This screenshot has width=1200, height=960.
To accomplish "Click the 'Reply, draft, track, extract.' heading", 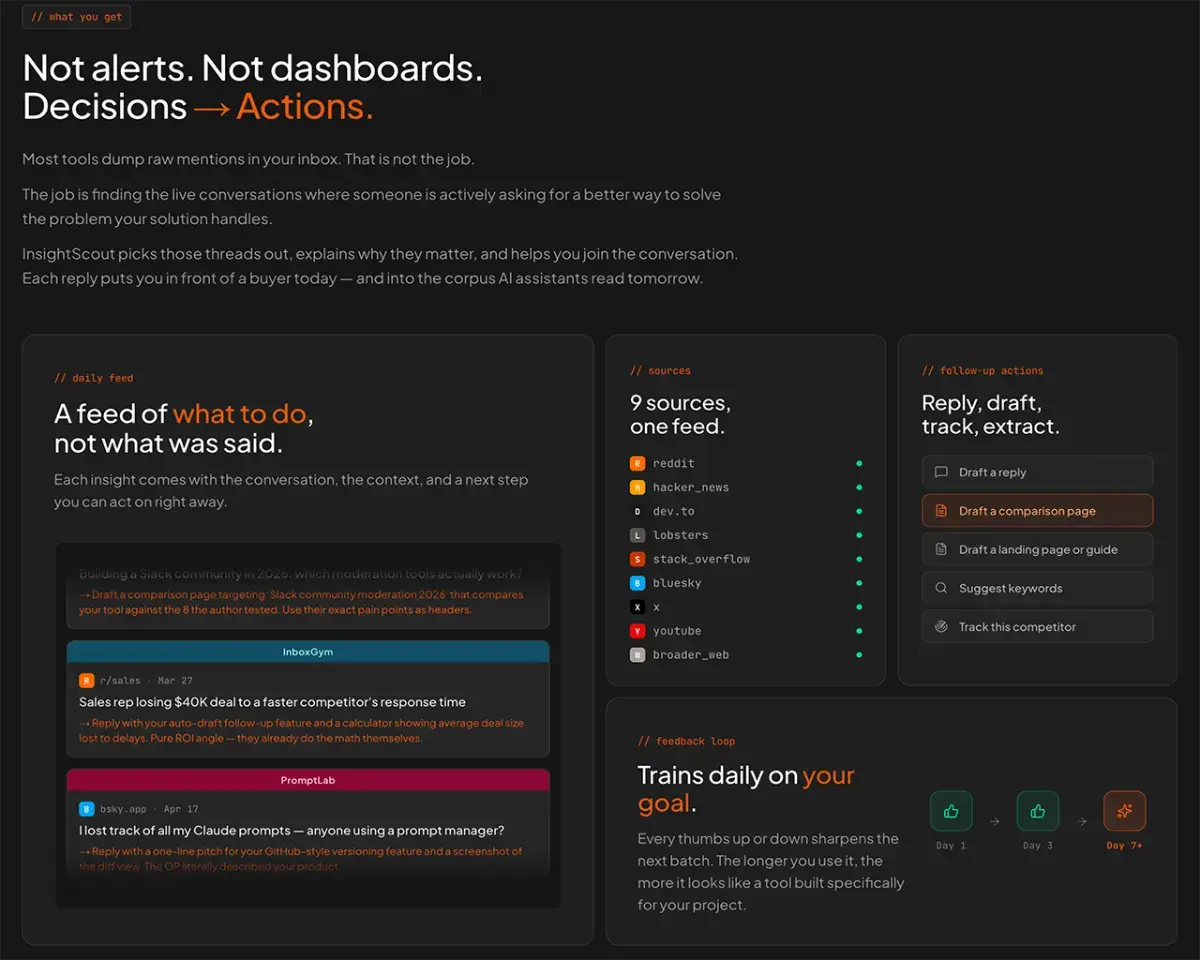I will click(x=990, y=415).
